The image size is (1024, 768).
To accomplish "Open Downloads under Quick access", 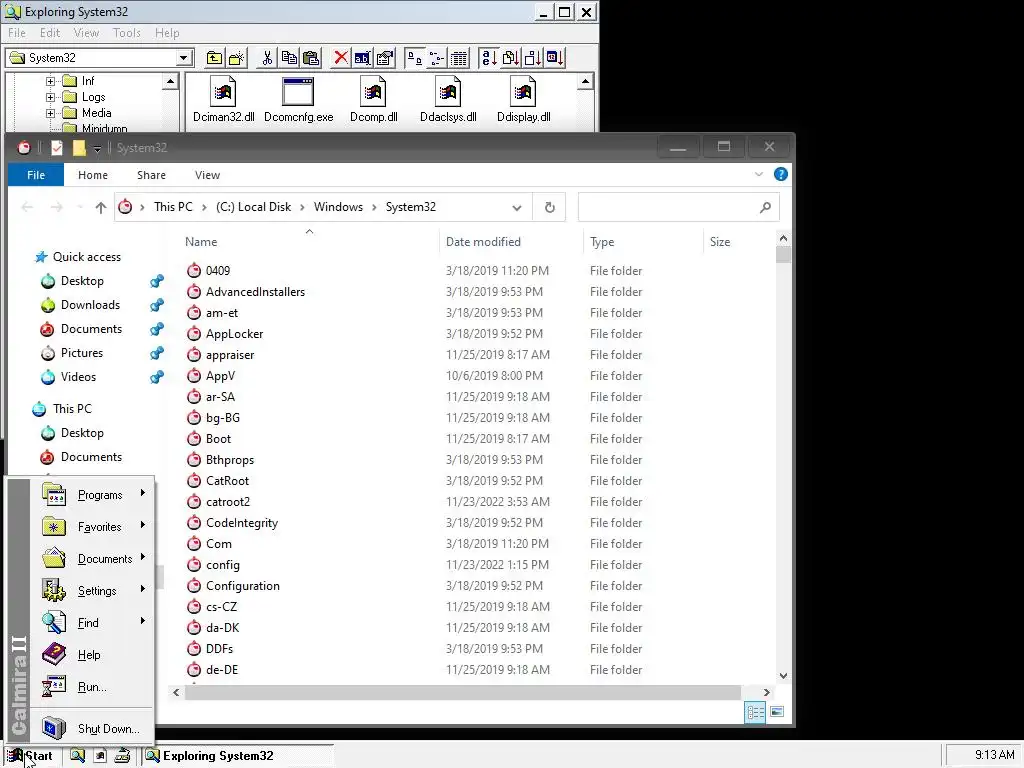I will click(x=90, y=305).
